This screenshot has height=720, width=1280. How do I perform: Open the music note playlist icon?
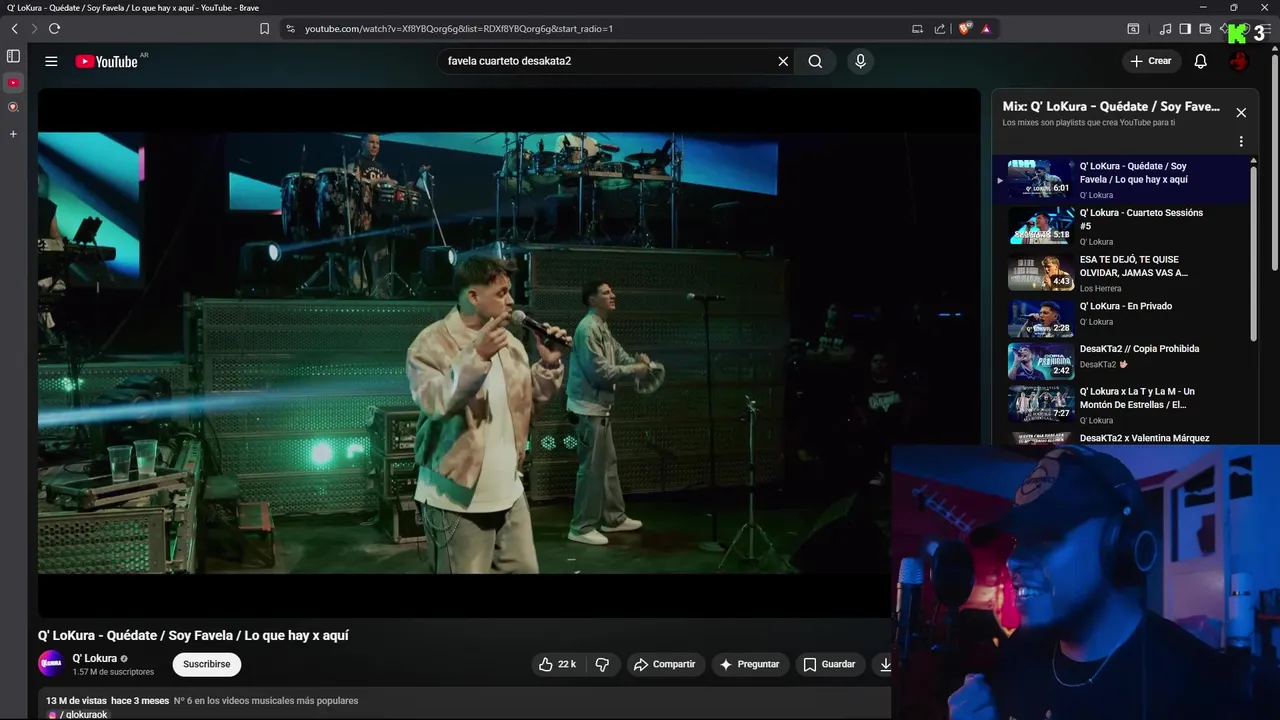1165,29
